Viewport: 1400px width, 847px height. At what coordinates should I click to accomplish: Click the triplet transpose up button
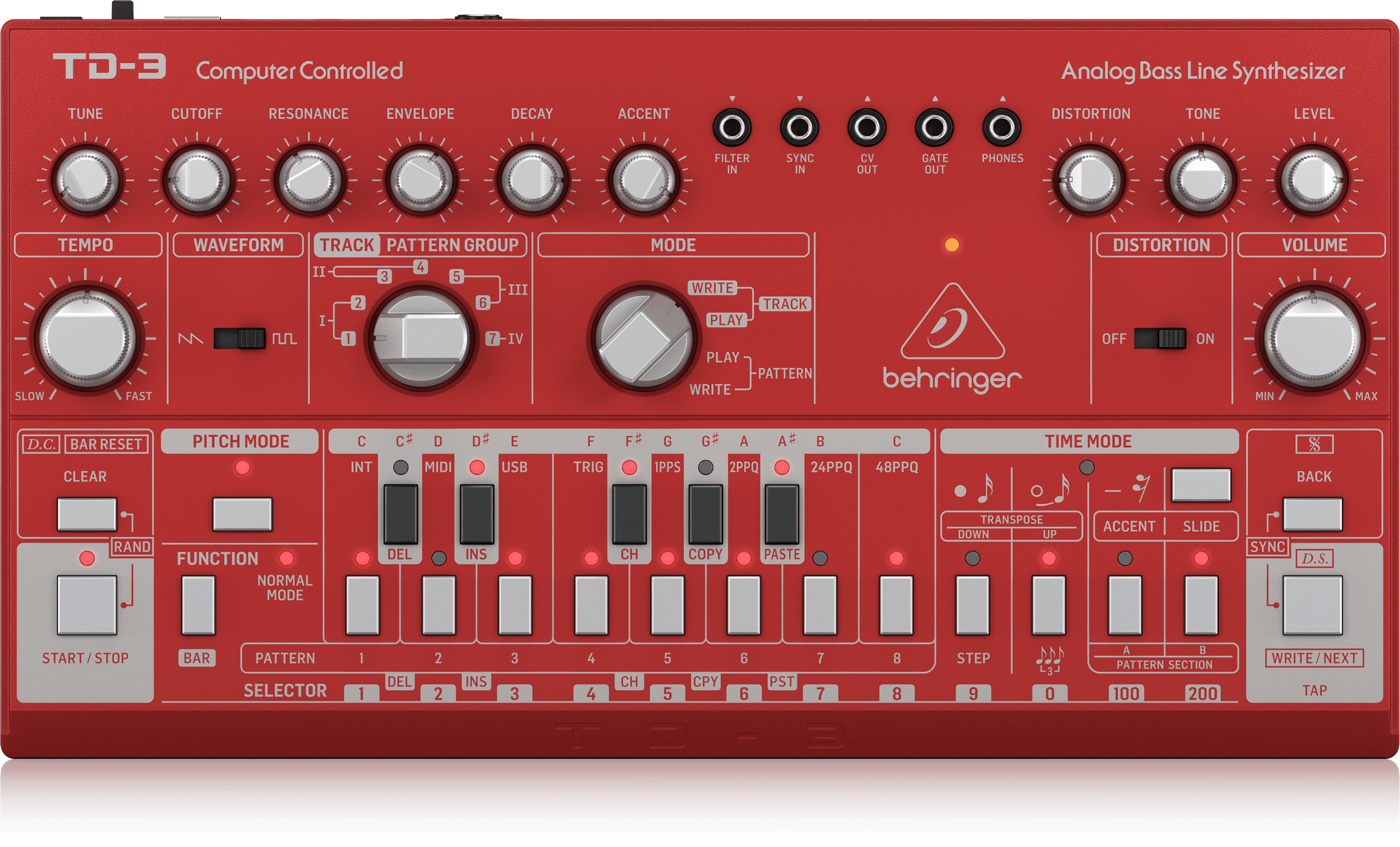pos(1049,605)
